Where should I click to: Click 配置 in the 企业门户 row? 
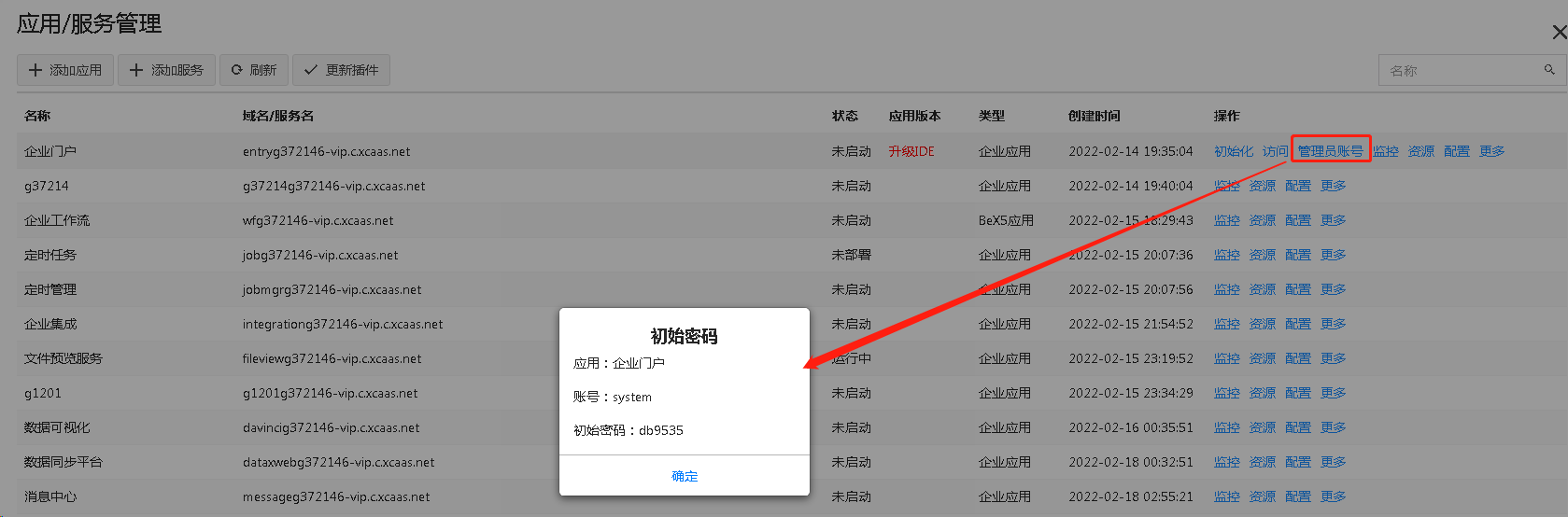[x=1457, y=151]
